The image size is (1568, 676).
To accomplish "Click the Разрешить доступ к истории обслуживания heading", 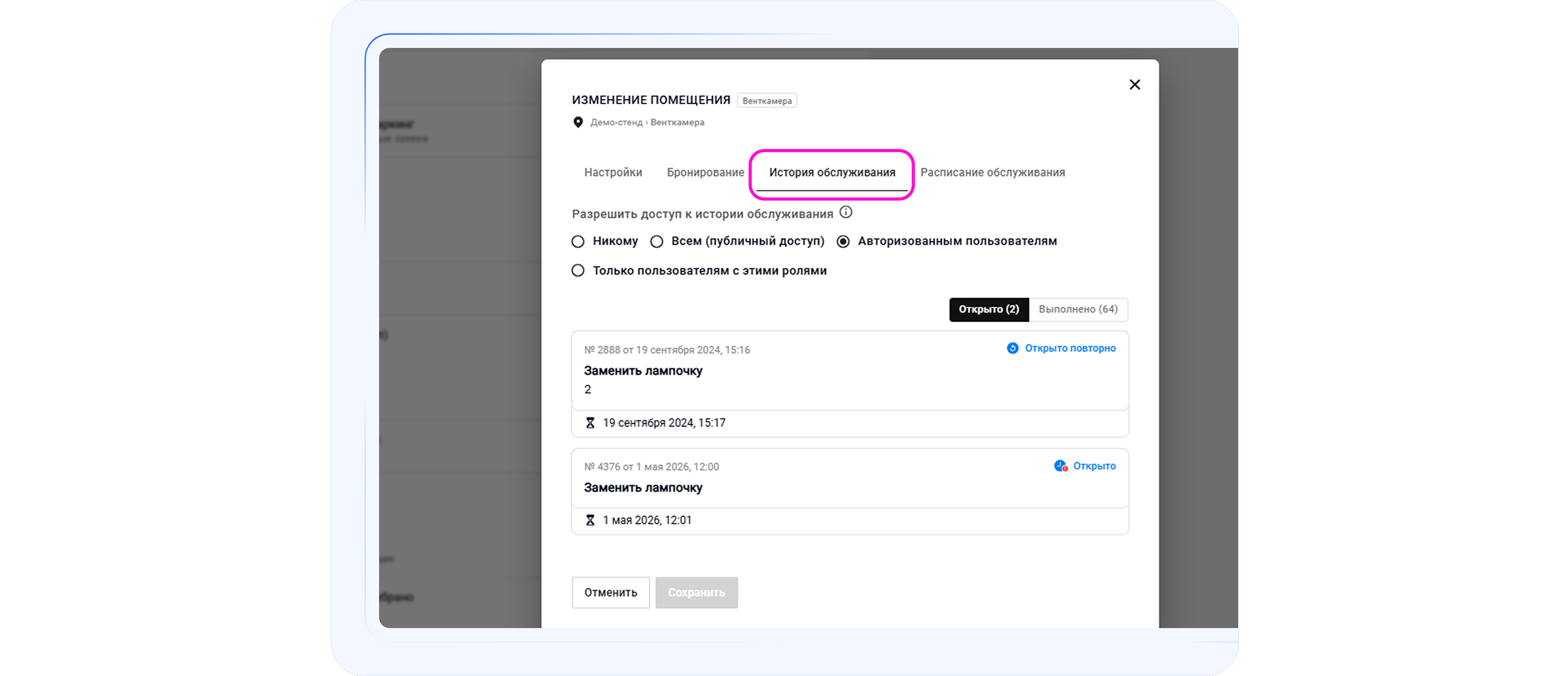I will pos(703,214).
